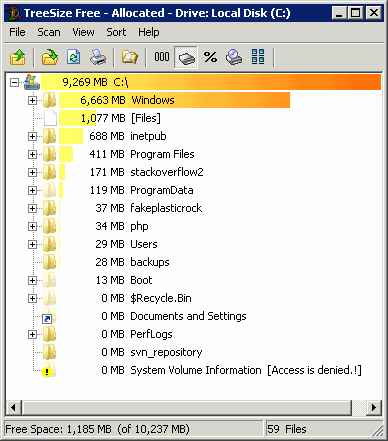Click the select directory to scan icon

[50, 57]
